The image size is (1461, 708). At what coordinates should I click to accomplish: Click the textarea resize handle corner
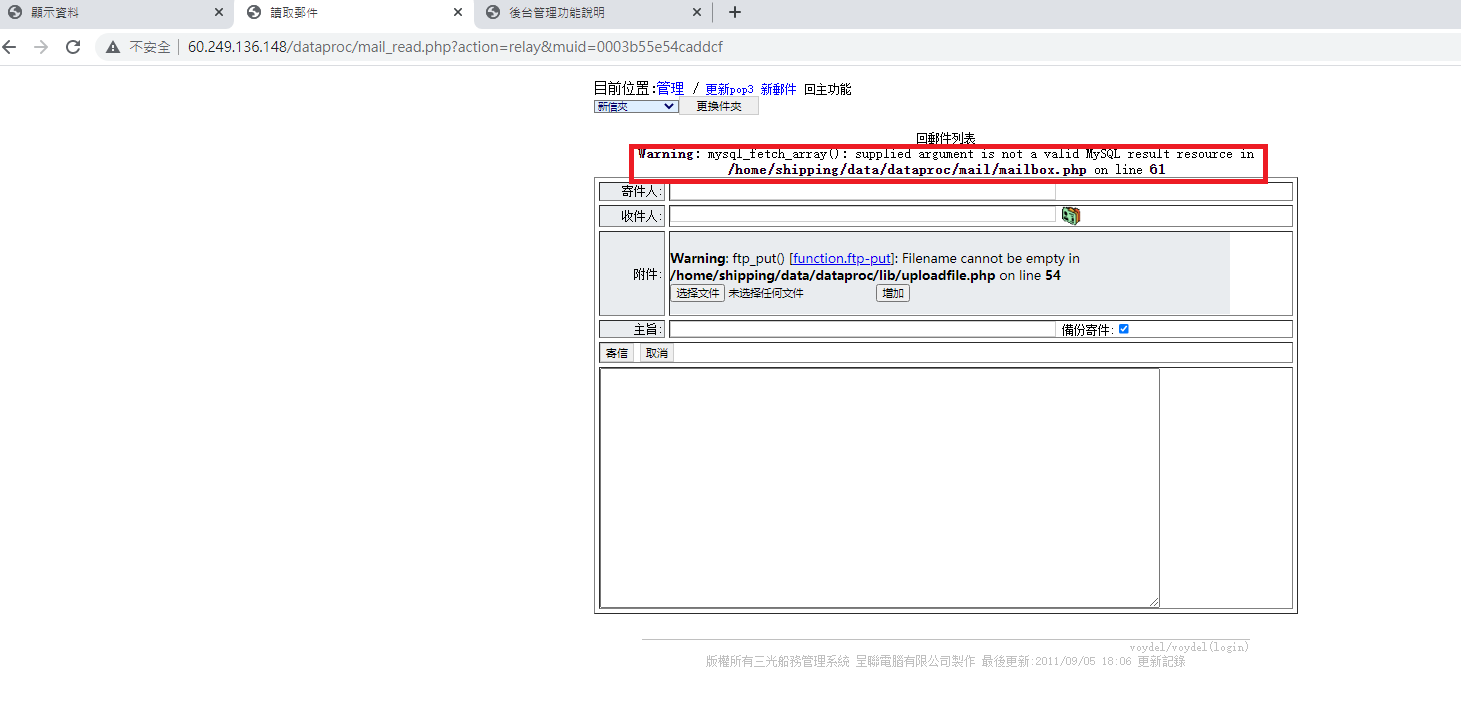(1154, 601)
